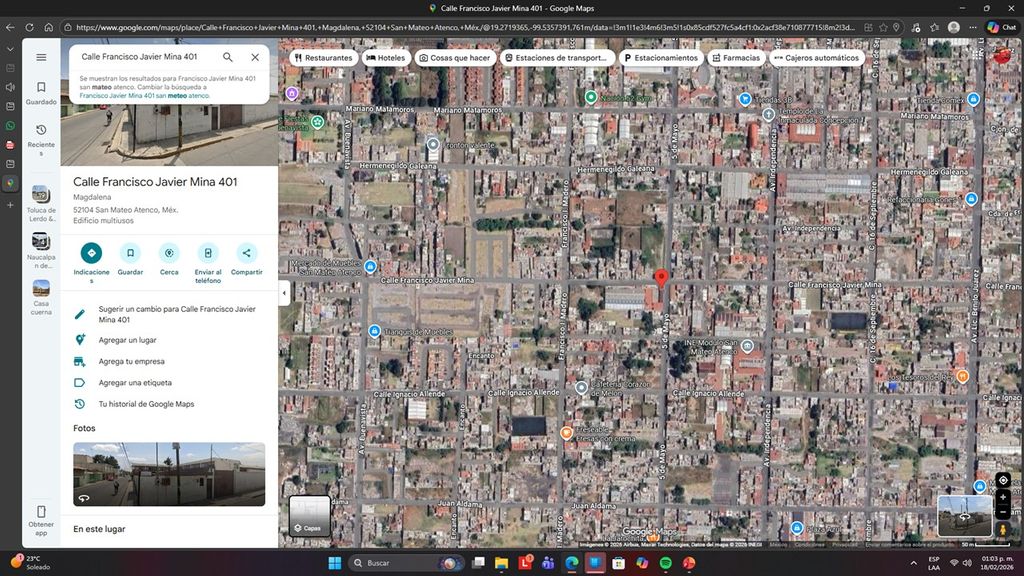The image size is (1024, 576).
Task: Click the Cerca nearby search icon
Action: 169,253
